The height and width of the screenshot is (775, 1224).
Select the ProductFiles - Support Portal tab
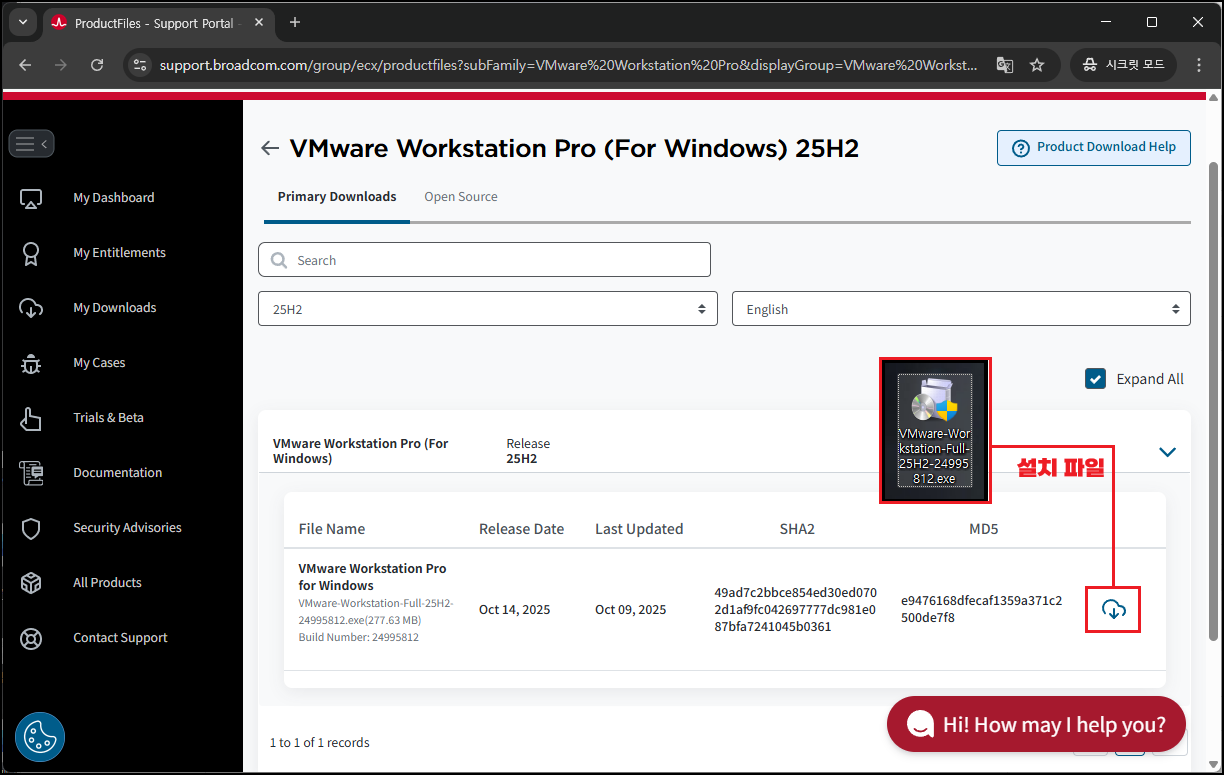[158, 22]
